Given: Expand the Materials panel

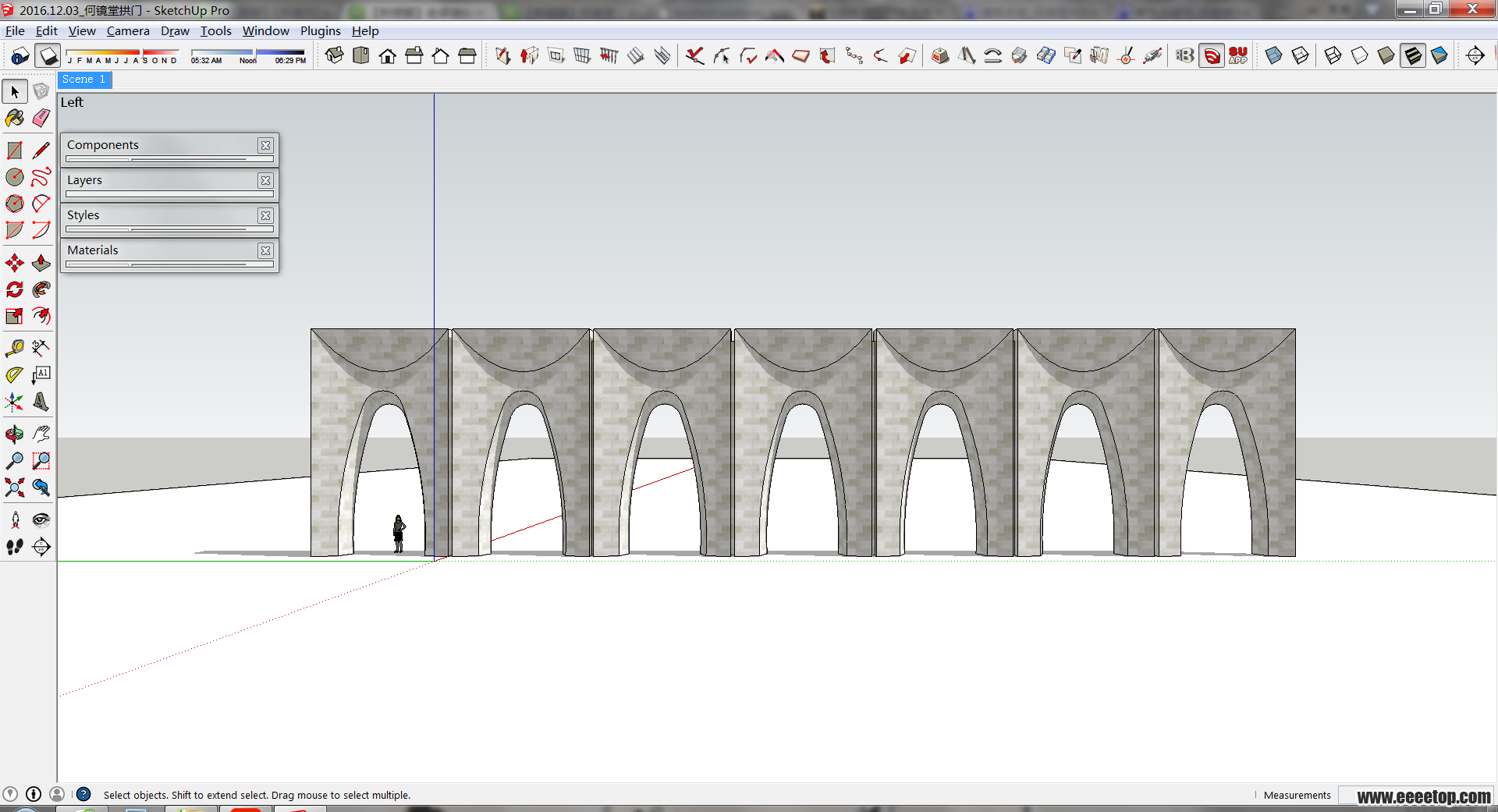Looking at the screenshot, I should pos(161,250).
